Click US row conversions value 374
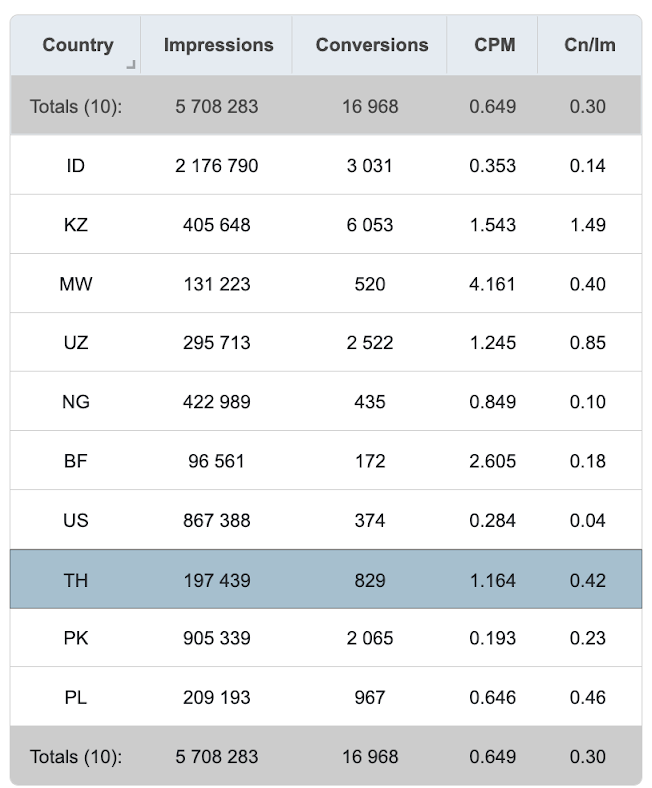The width and height of the screenshot is (652, 788). 370,520
